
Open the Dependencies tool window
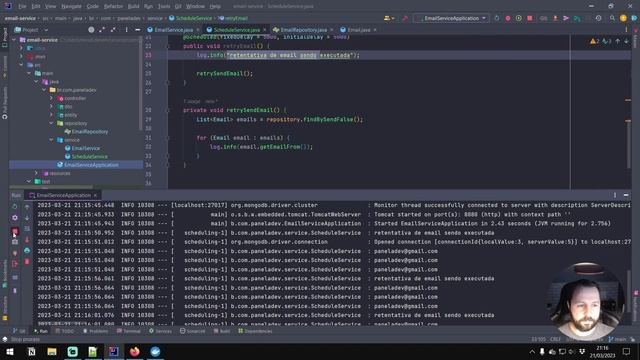pos(255,331)
